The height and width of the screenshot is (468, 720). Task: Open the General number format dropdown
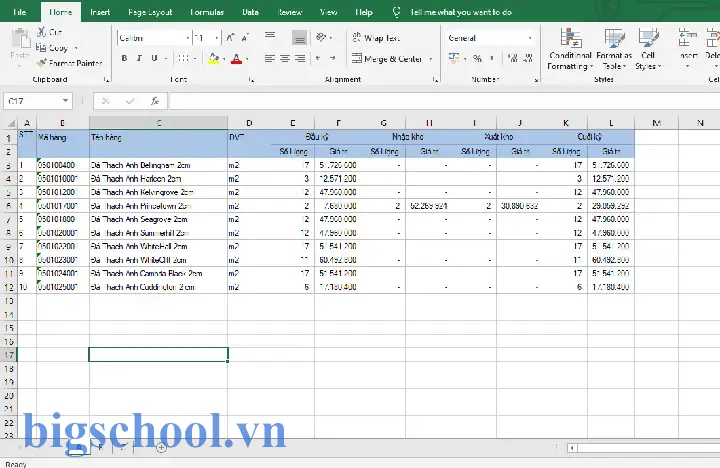coord(530,38)
